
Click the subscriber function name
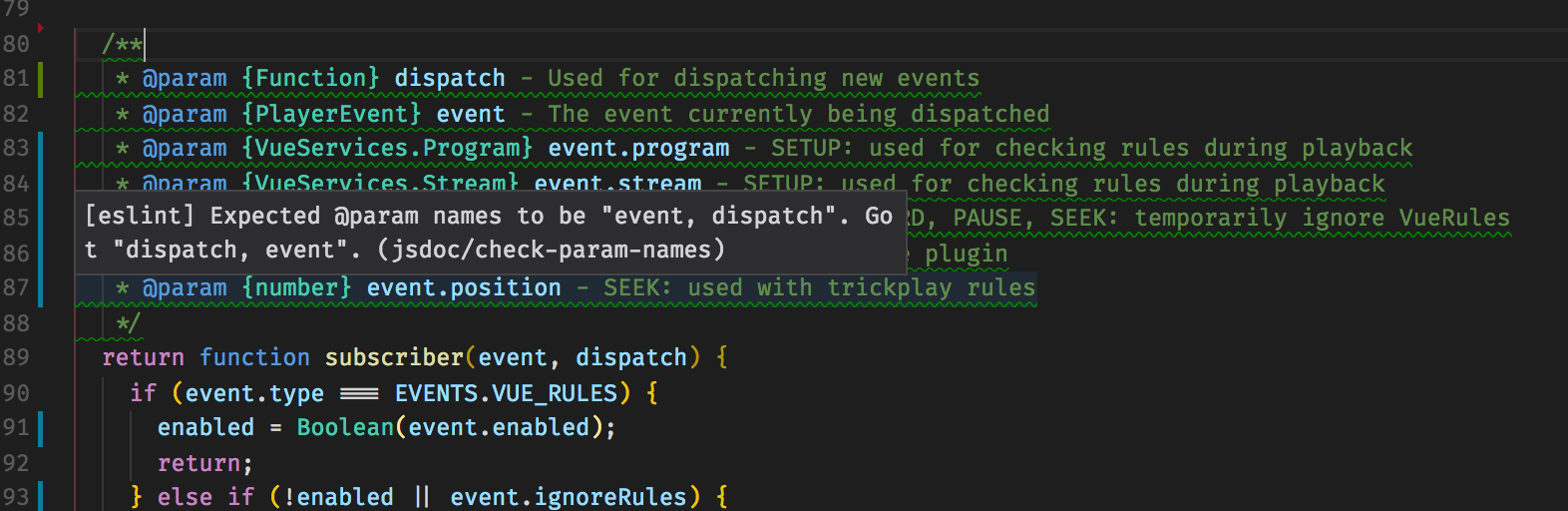[x=394, y=357]
